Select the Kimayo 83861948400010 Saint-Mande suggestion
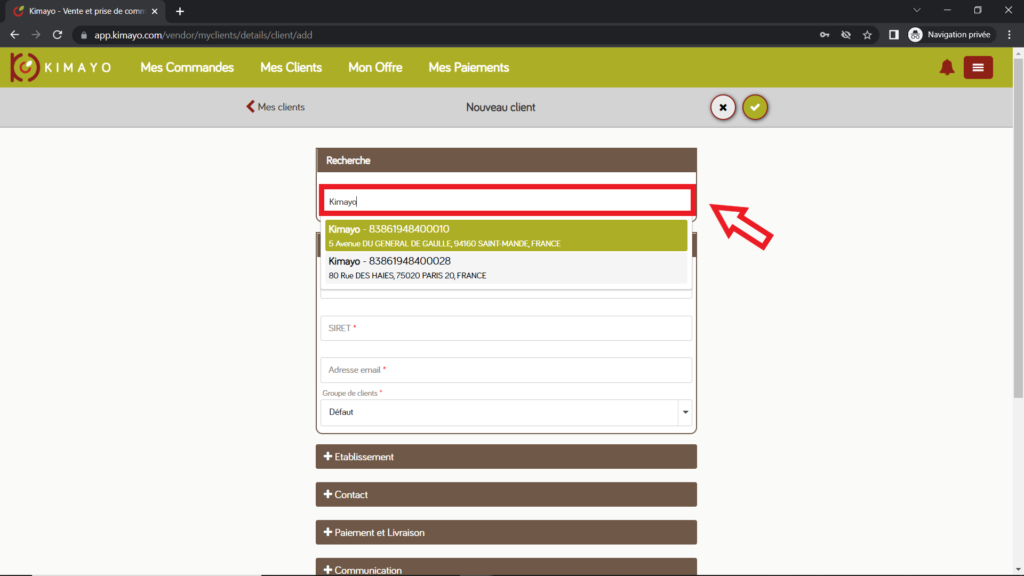Viewport: 1024px width, 576px height. (x=506, y=236)
